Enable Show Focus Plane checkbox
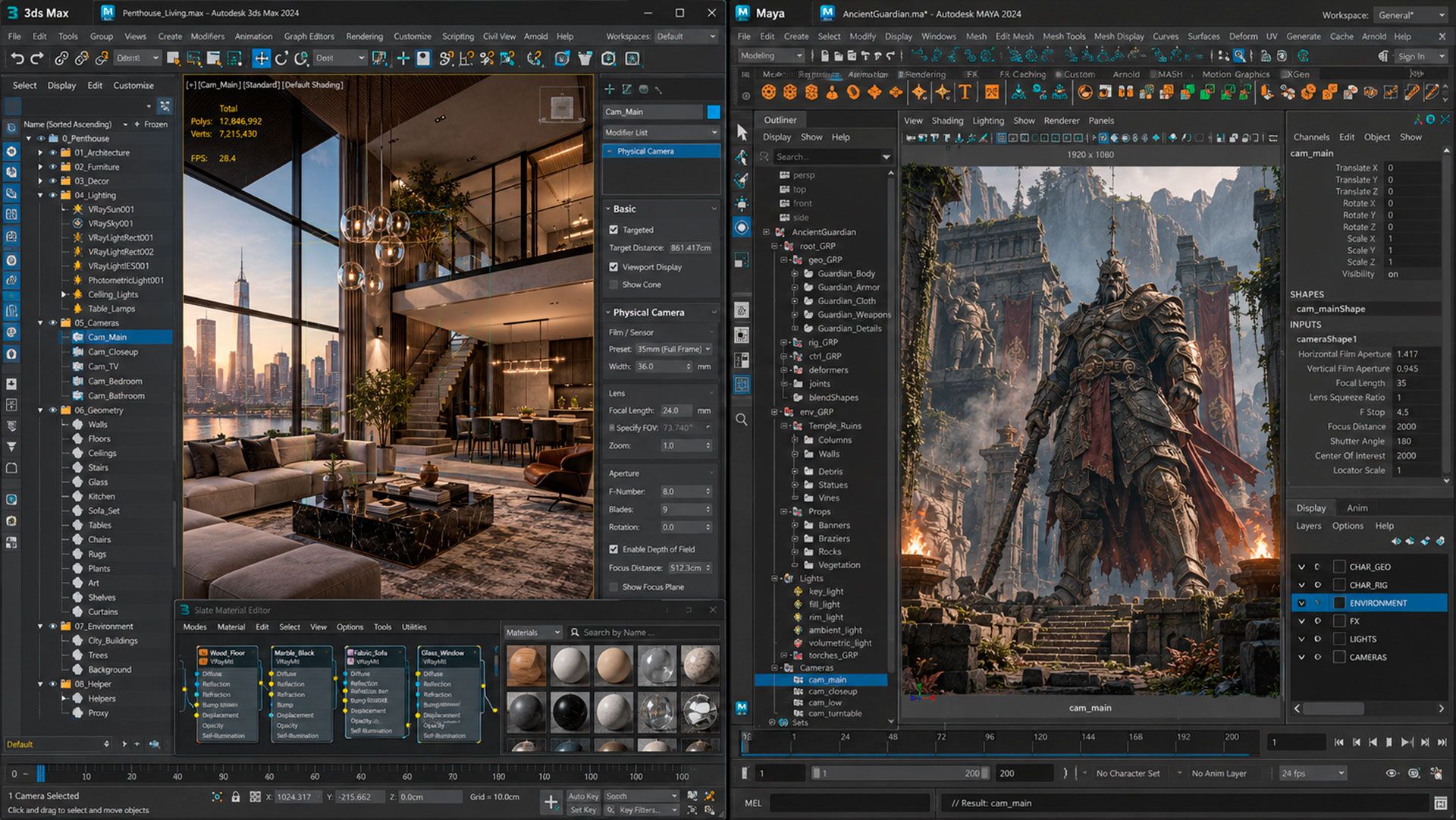Viewport: 1456px width, 820px height. [613, 587]
